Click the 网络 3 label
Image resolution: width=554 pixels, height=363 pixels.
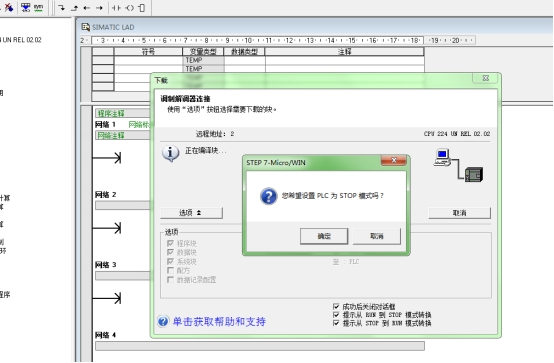[105, 265]
